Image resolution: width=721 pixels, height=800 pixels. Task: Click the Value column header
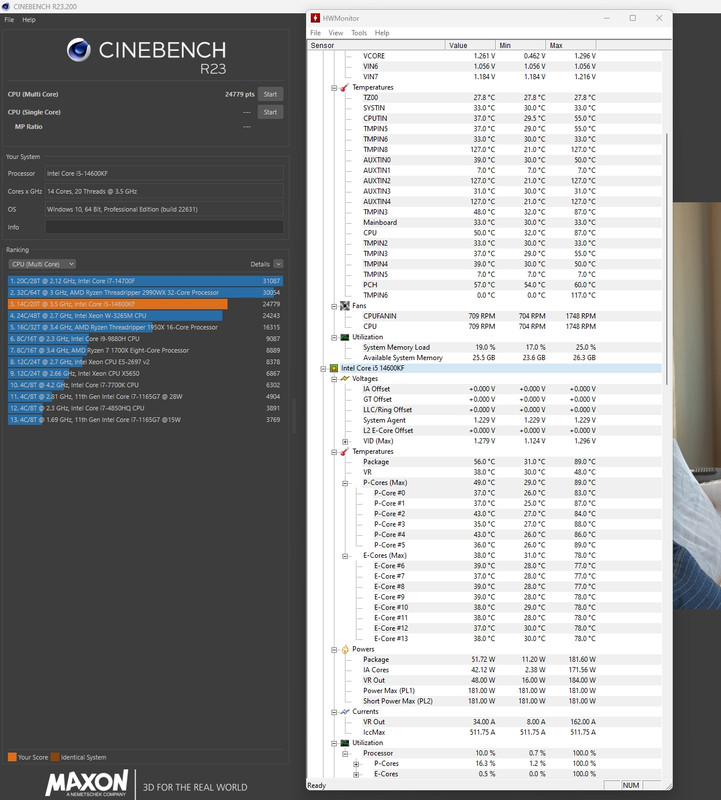pos(470,45)
